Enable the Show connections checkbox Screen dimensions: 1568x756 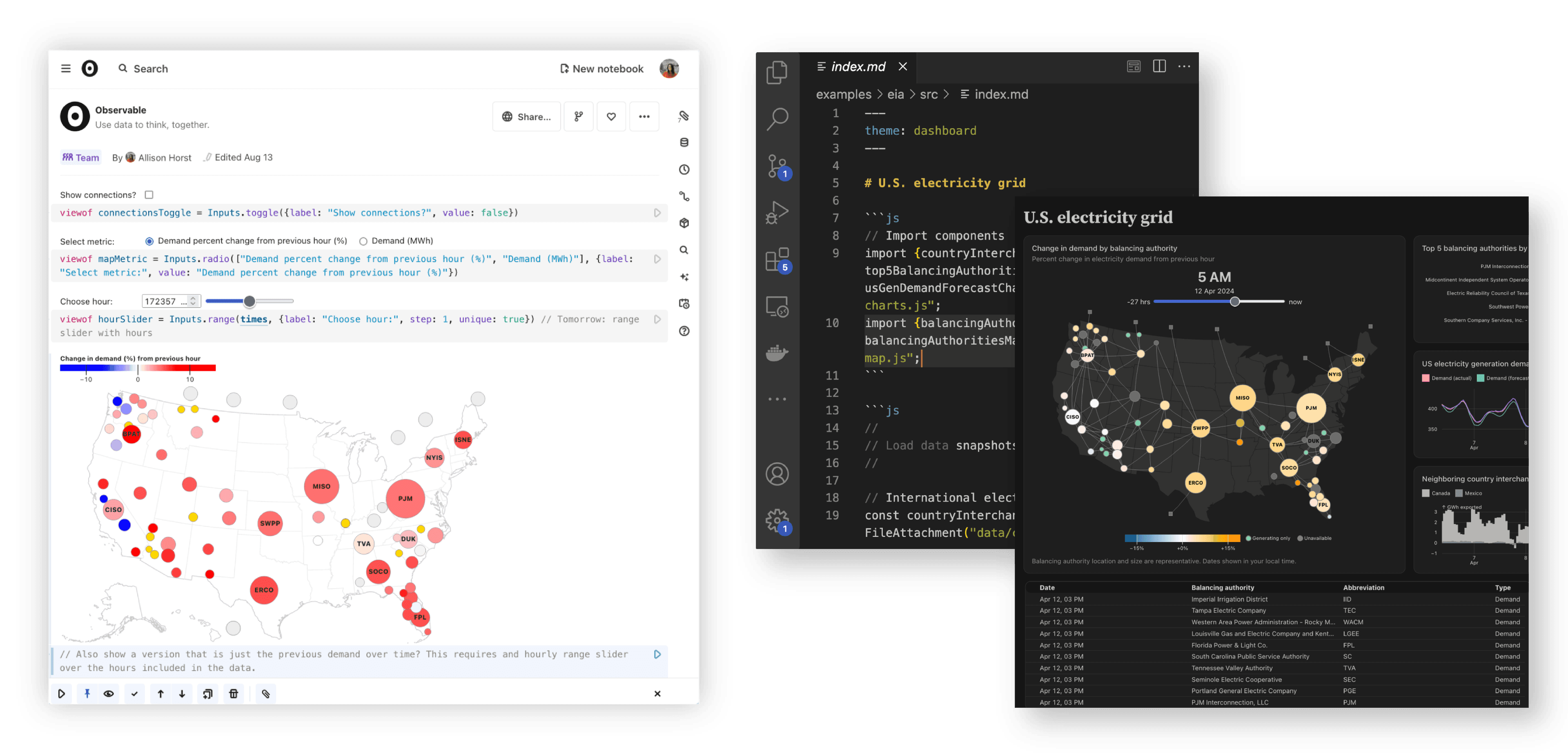(x=149, y=195)
